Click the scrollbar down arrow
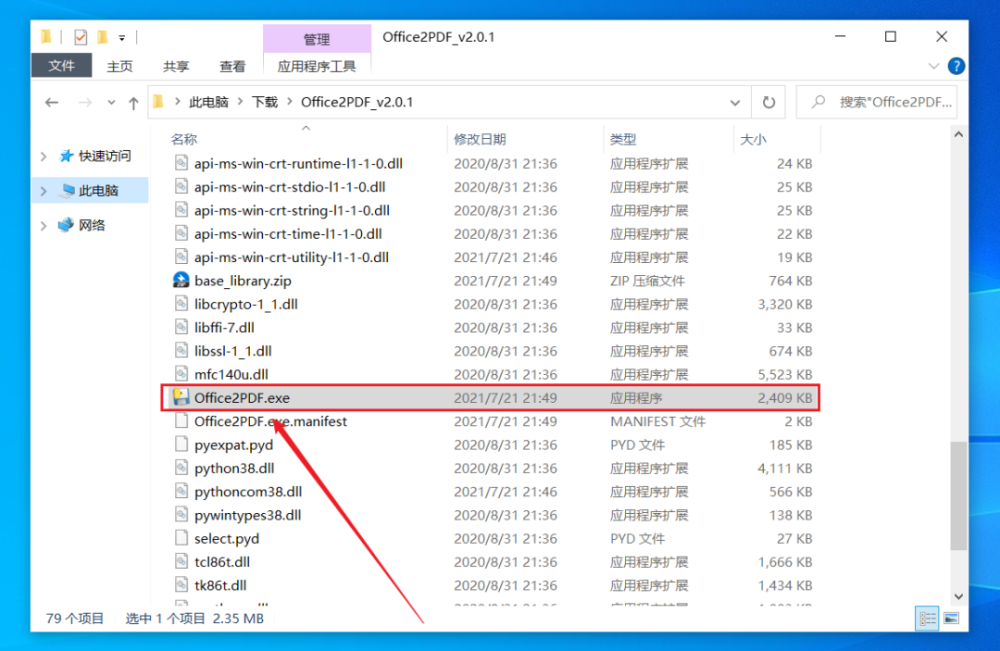This screenshot has width=1000, height=651. 959,596
